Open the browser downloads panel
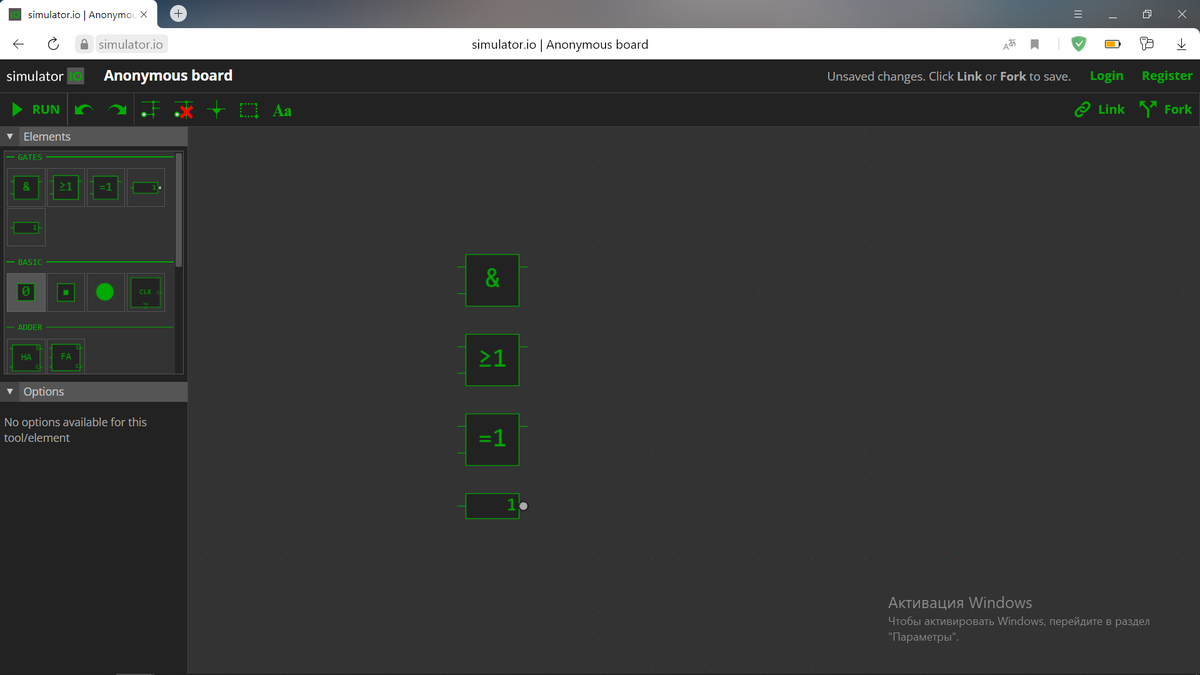 coord(1181,44)
